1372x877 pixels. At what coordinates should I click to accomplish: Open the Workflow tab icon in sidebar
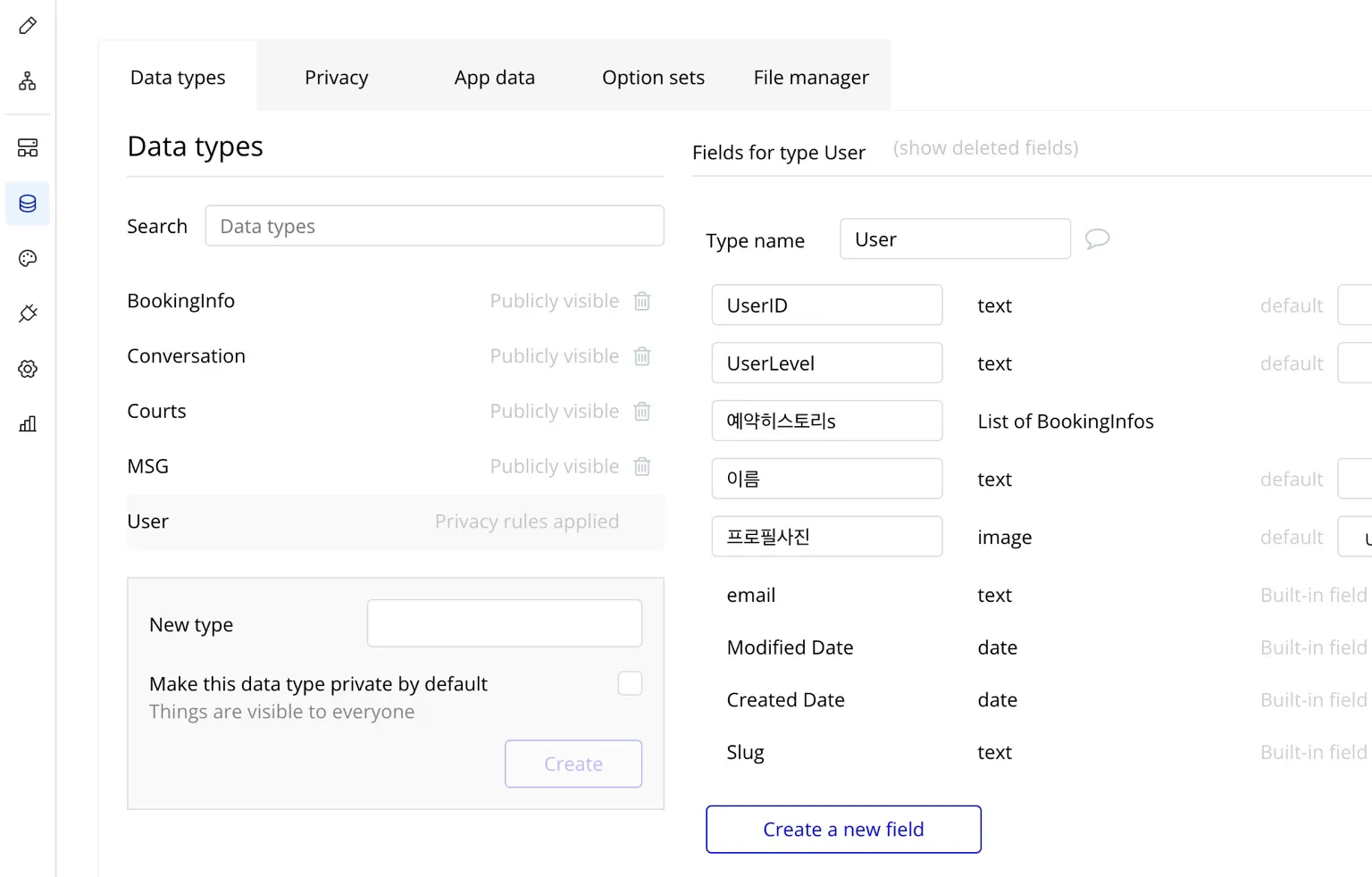pyautogui.click(x=28, y=81)
